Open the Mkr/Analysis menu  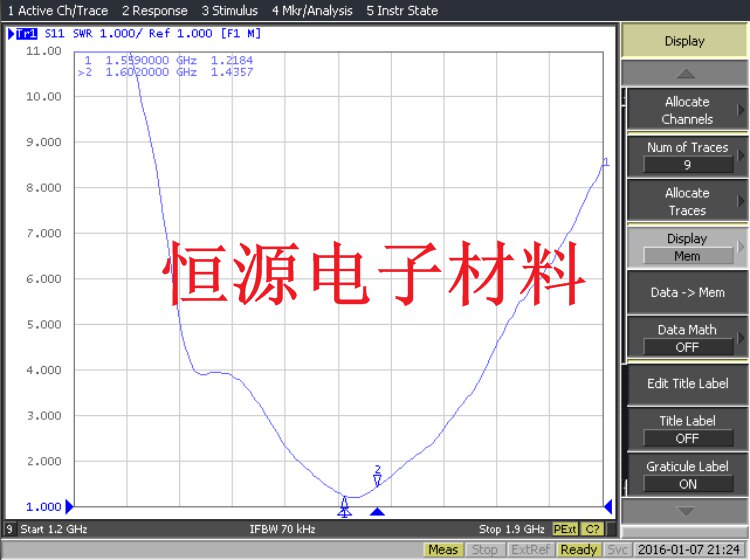pyautogui.click(x=312, y=11)
